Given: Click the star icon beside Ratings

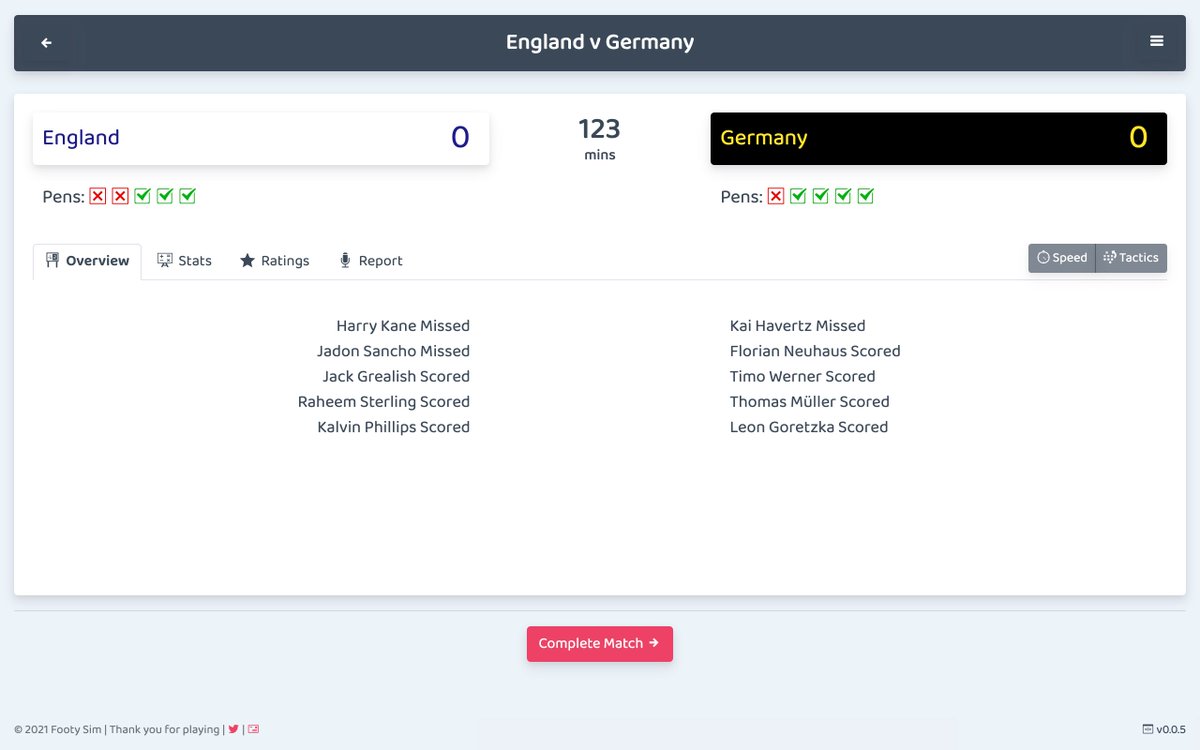Looking at the screenshot, I should coord(246,260).
